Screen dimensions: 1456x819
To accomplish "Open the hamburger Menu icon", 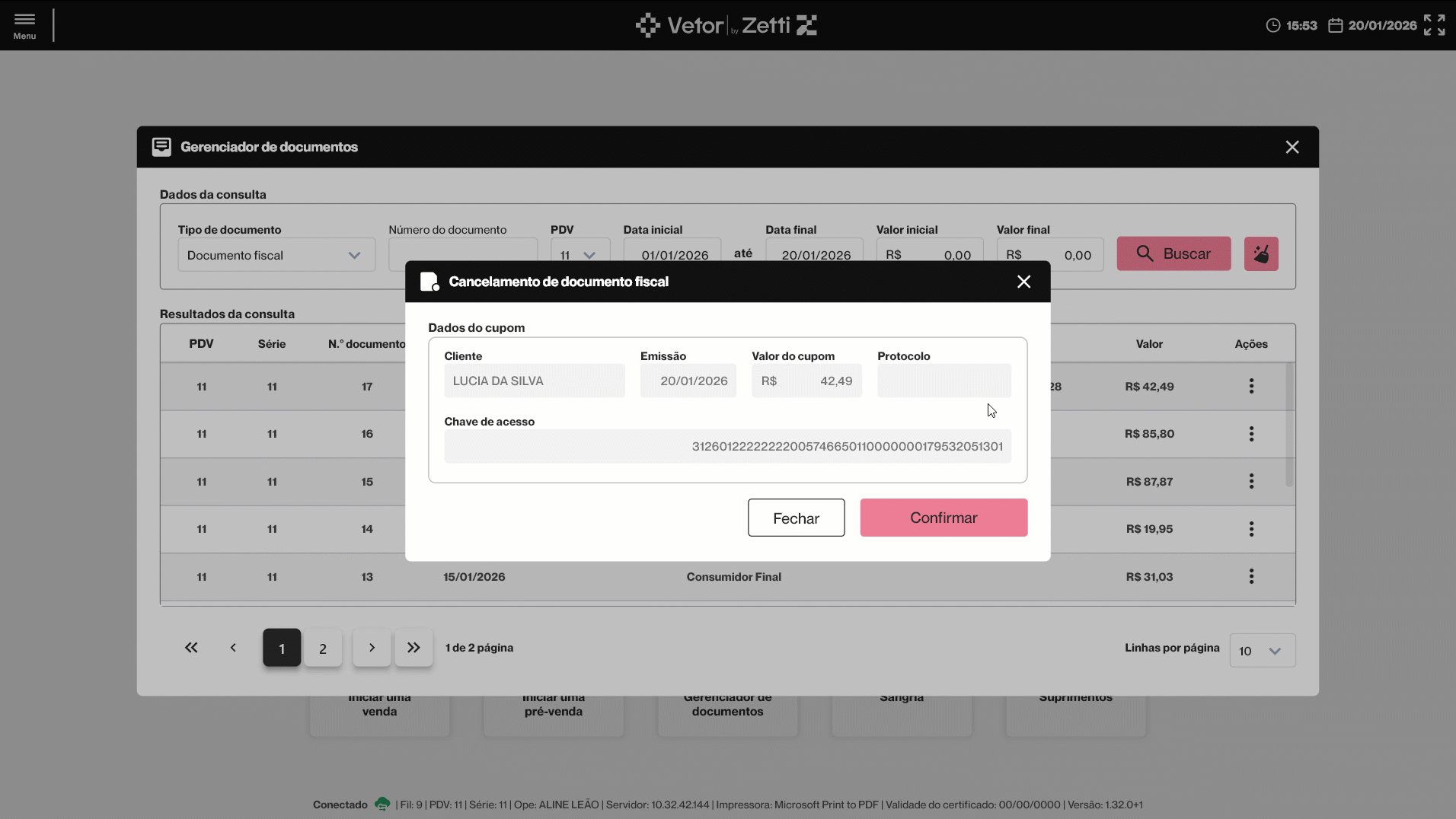I will tap(24, 25).
